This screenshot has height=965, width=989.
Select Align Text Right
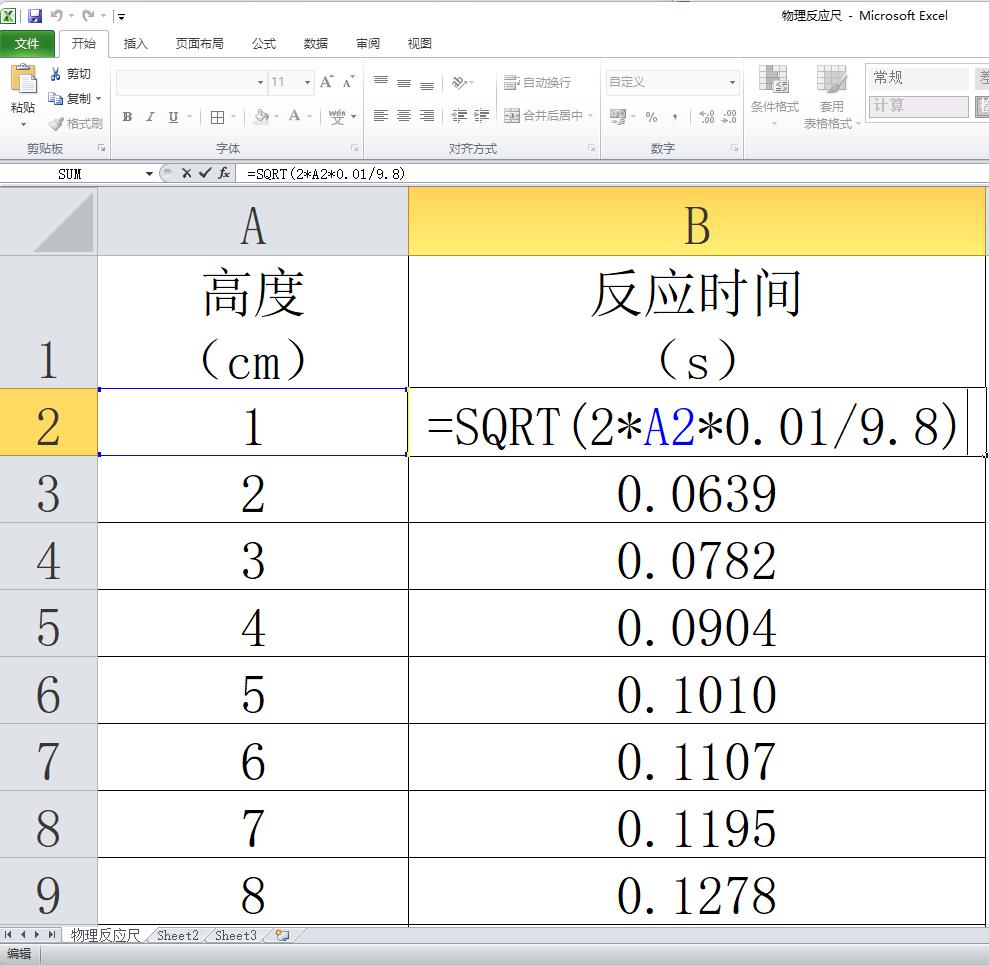coord(427,115)
